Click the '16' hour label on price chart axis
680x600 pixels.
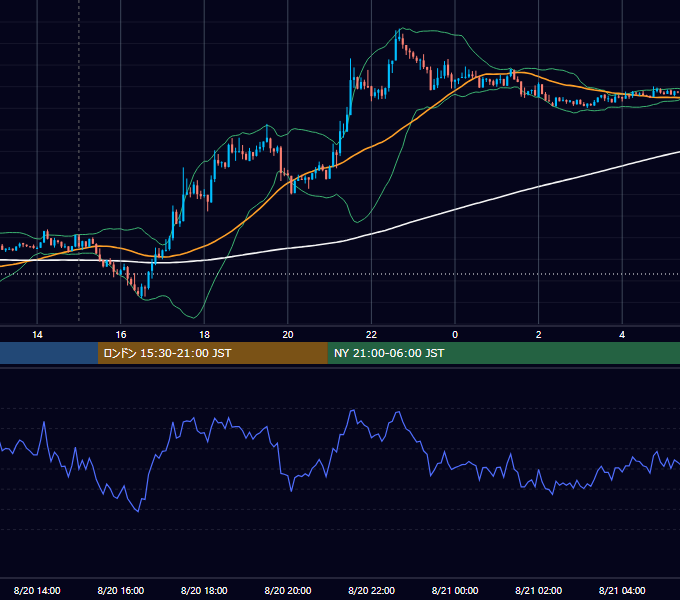point(121,335)
